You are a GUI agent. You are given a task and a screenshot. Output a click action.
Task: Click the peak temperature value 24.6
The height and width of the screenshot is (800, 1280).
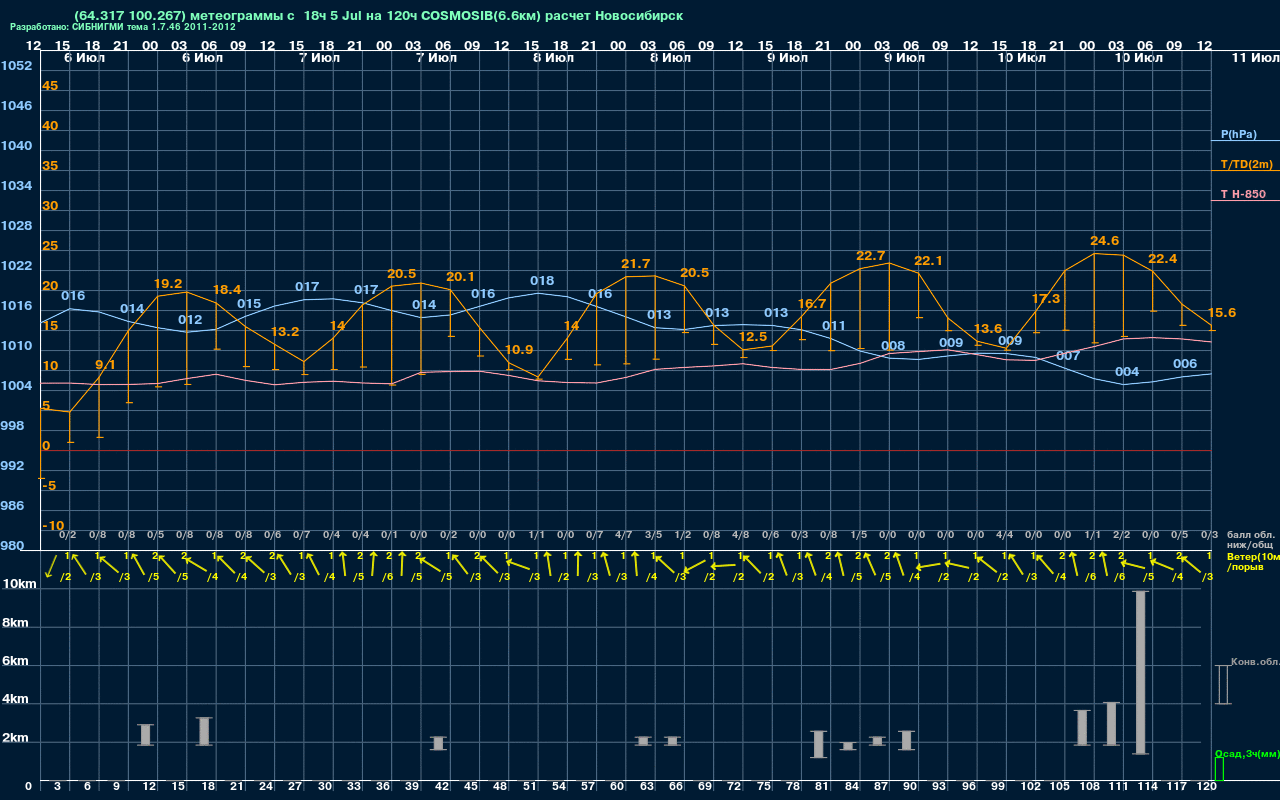[1104, 240]
